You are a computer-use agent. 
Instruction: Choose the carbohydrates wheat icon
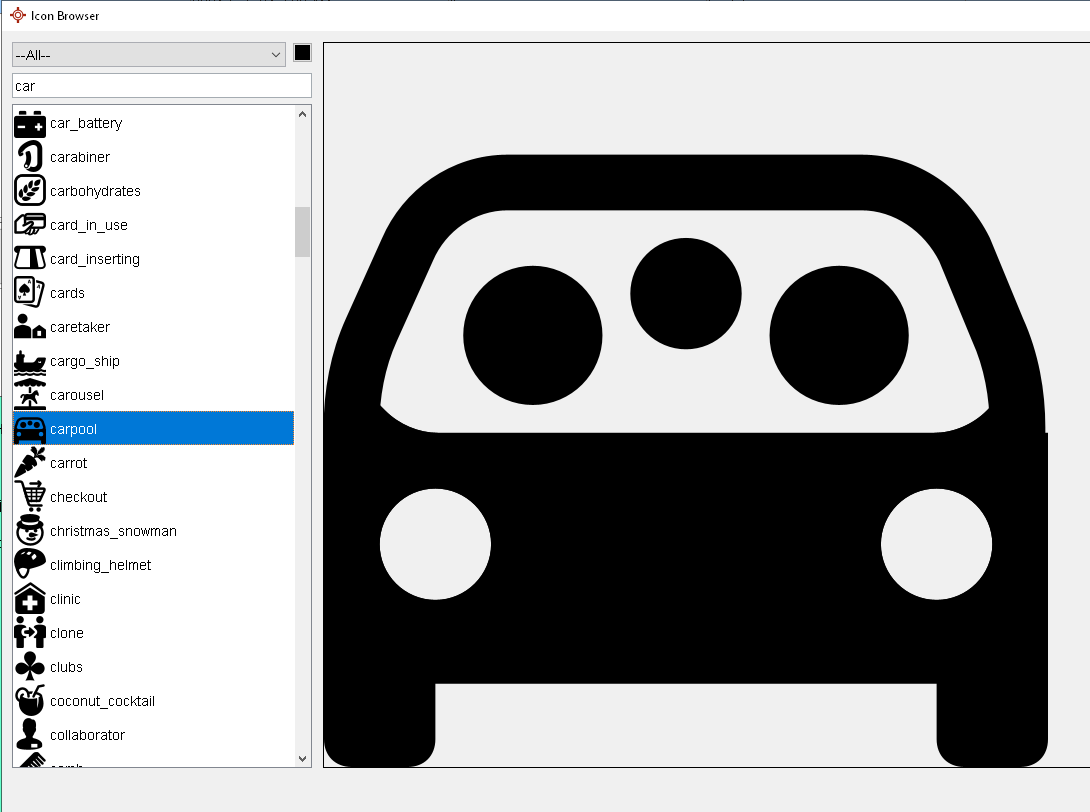[30, 192]
